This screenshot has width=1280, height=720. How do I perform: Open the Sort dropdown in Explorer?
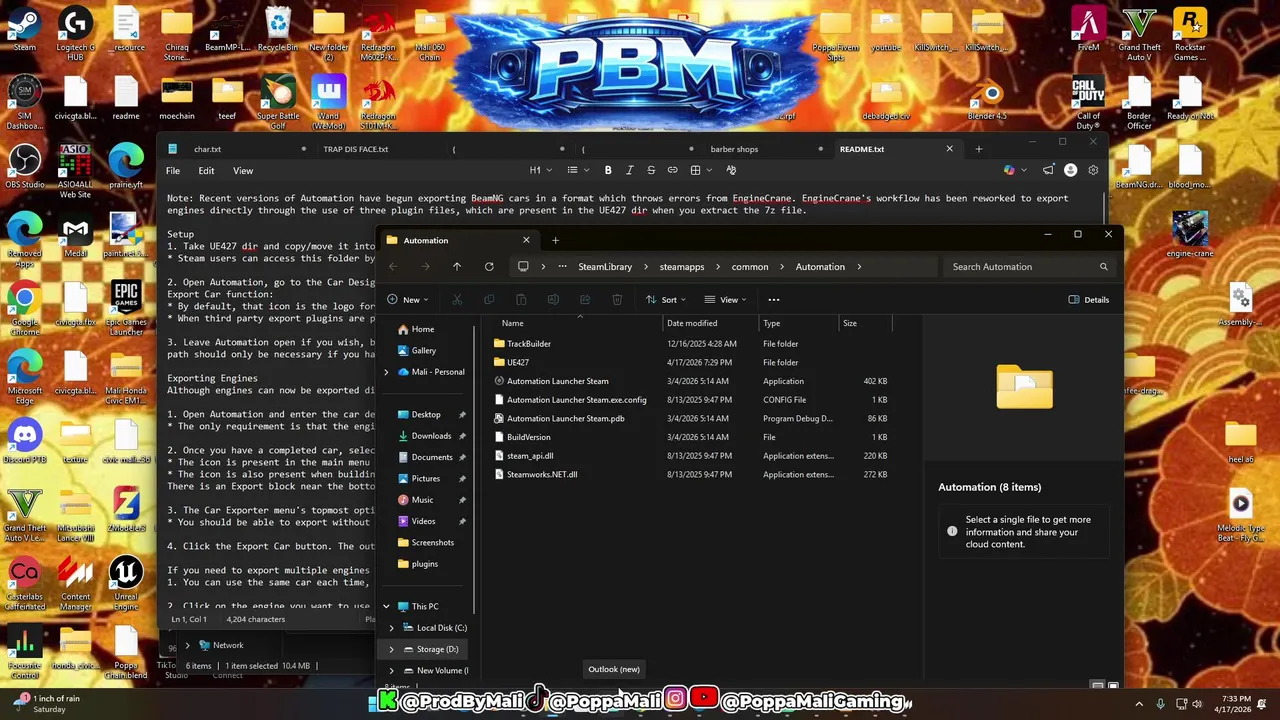667,299
